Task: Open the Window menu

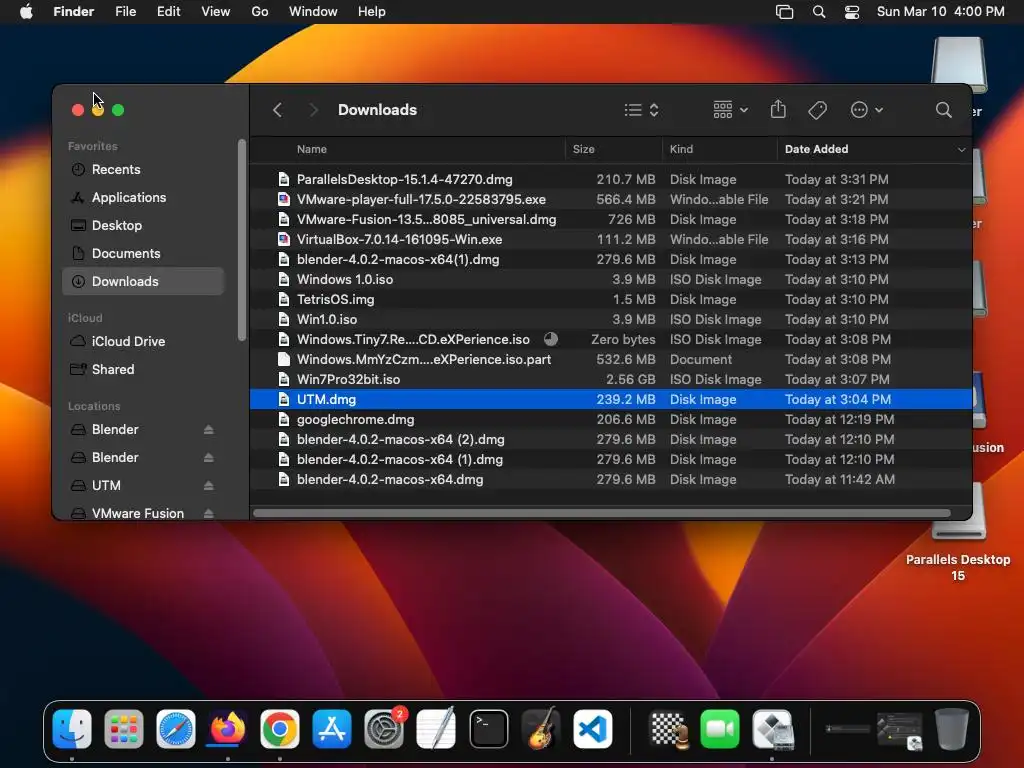Action: 313,12
